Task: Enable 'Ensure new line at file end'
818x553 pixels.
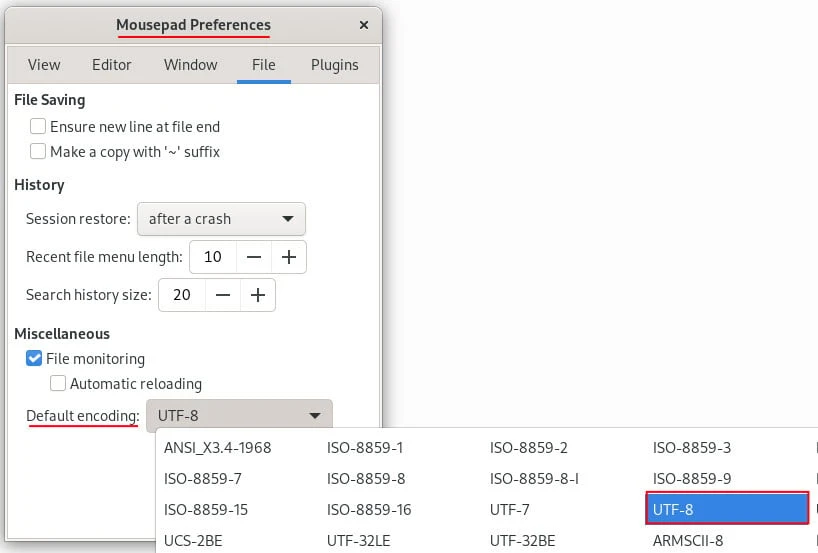Action: 38,127
